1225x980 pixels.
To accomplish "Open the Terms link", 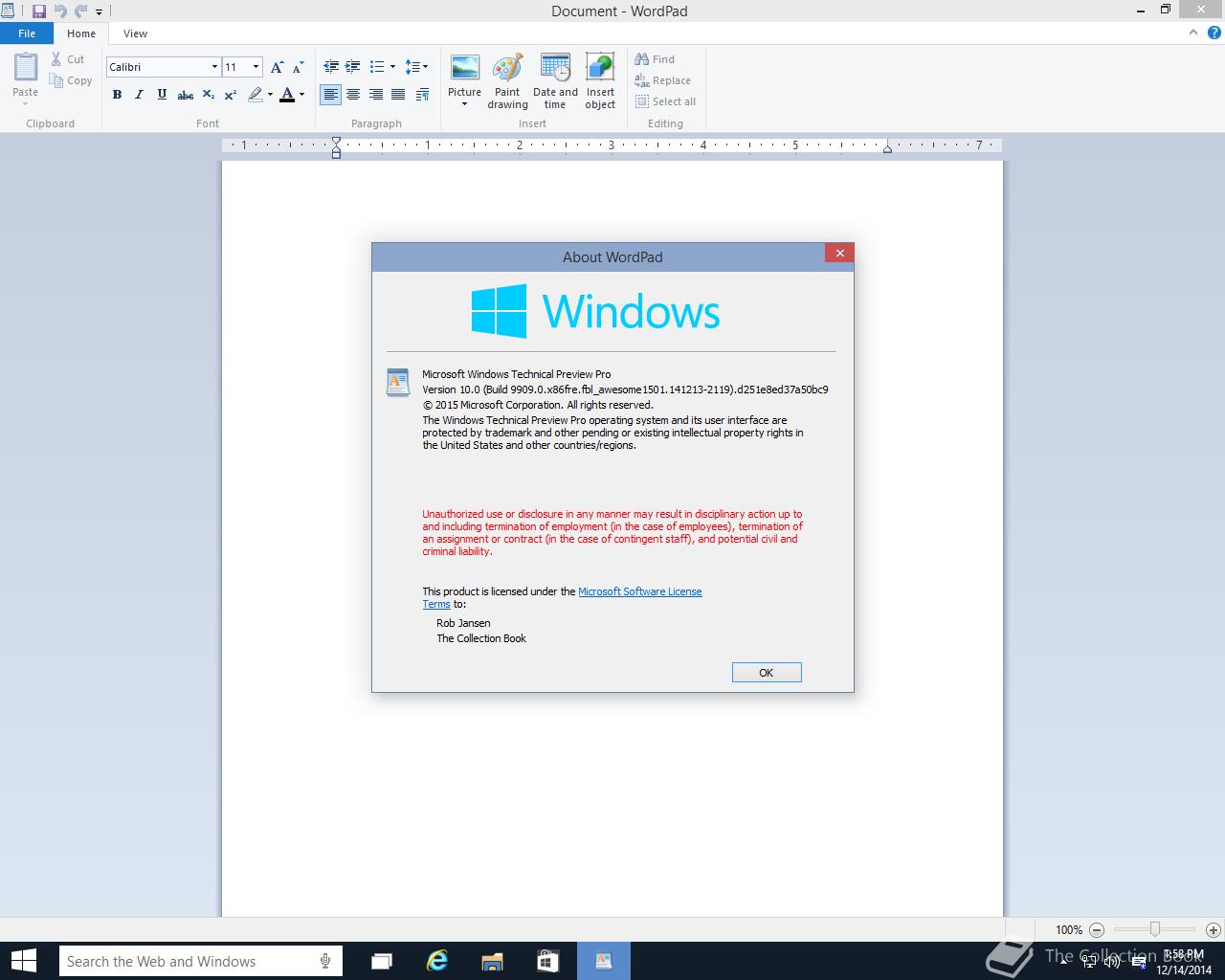I will click(436, 604).
